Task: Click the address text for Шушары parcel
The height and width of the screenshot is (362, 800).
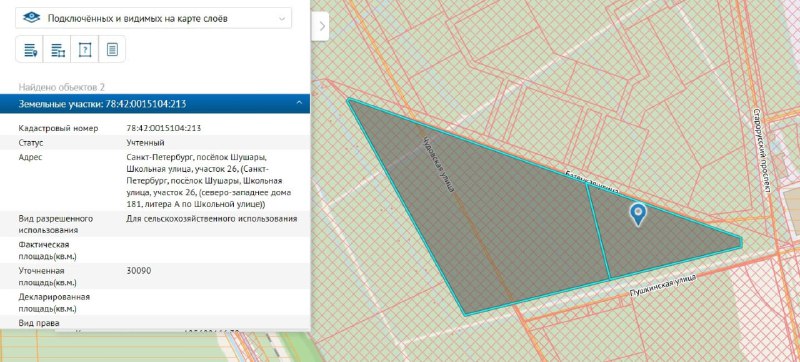Action: click(209, 180)
